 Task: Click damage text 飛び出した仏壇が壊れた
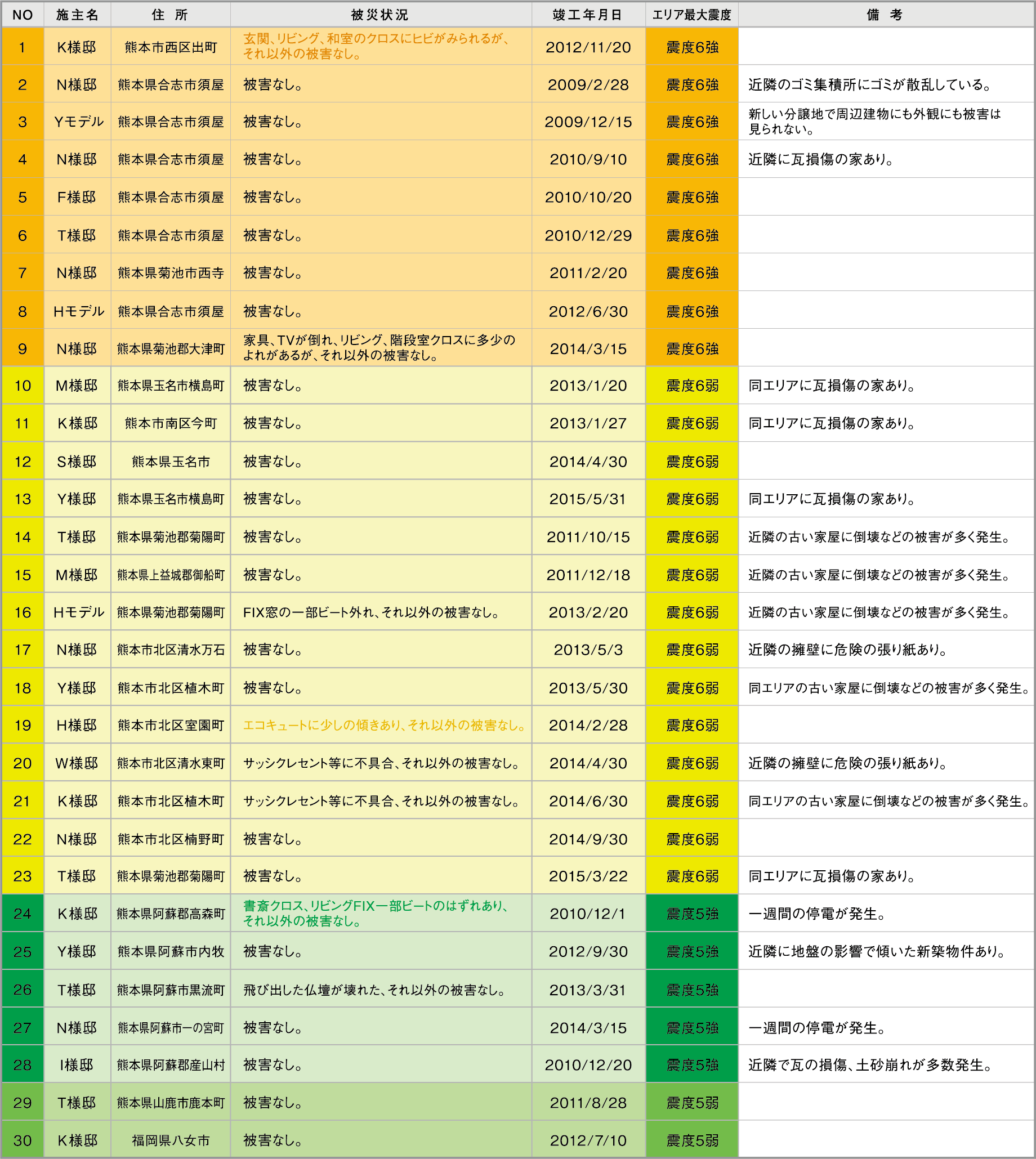coord(374,990)
